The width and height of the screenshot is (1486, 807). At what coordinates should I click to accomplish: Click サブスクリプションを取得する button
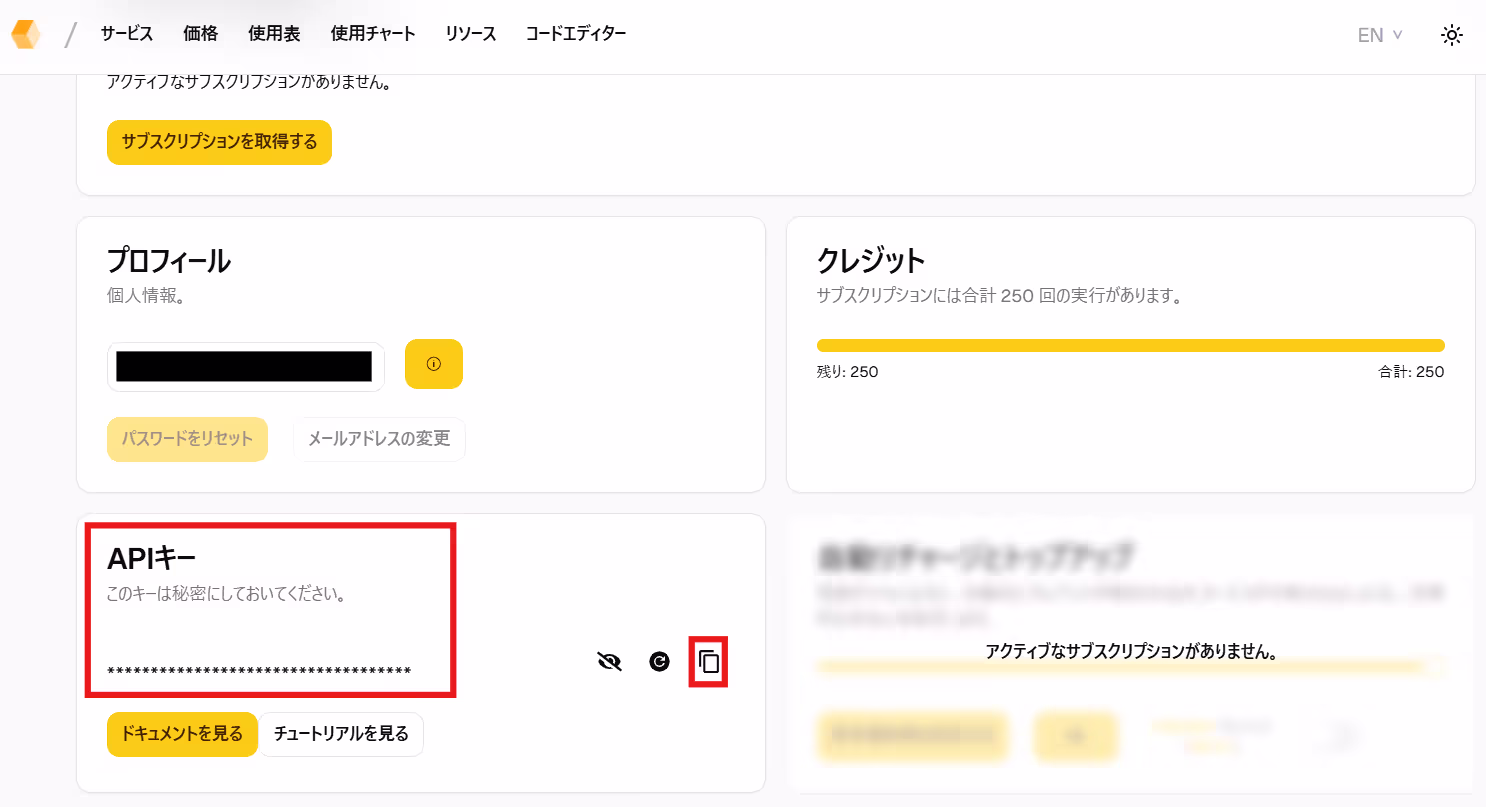pos(219,142)
